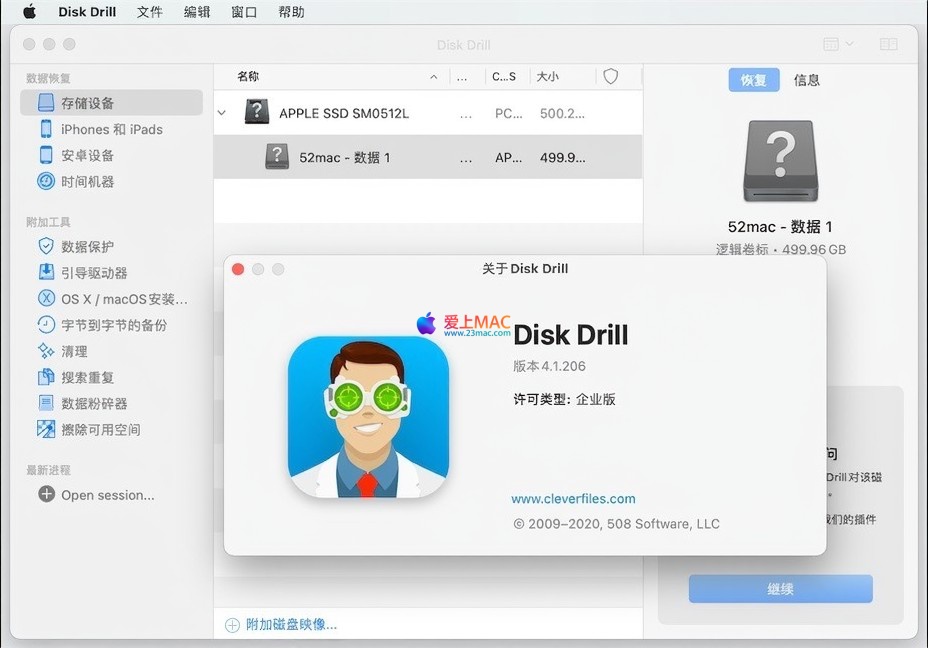The image size is (928, 648).
Task: Select Android devices (安卓设备) icon
Action: click(x=46, y=155)
